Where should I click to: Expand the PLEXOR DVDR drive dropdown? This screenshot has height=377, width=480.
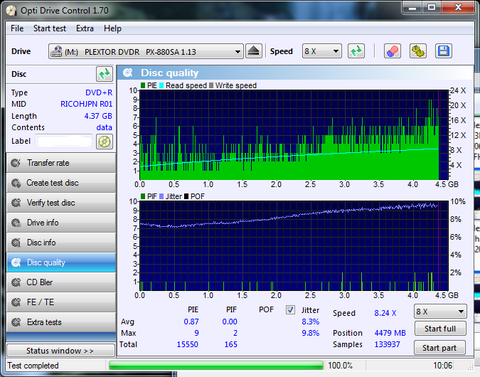pyautogui.click(x=146, y=51)
